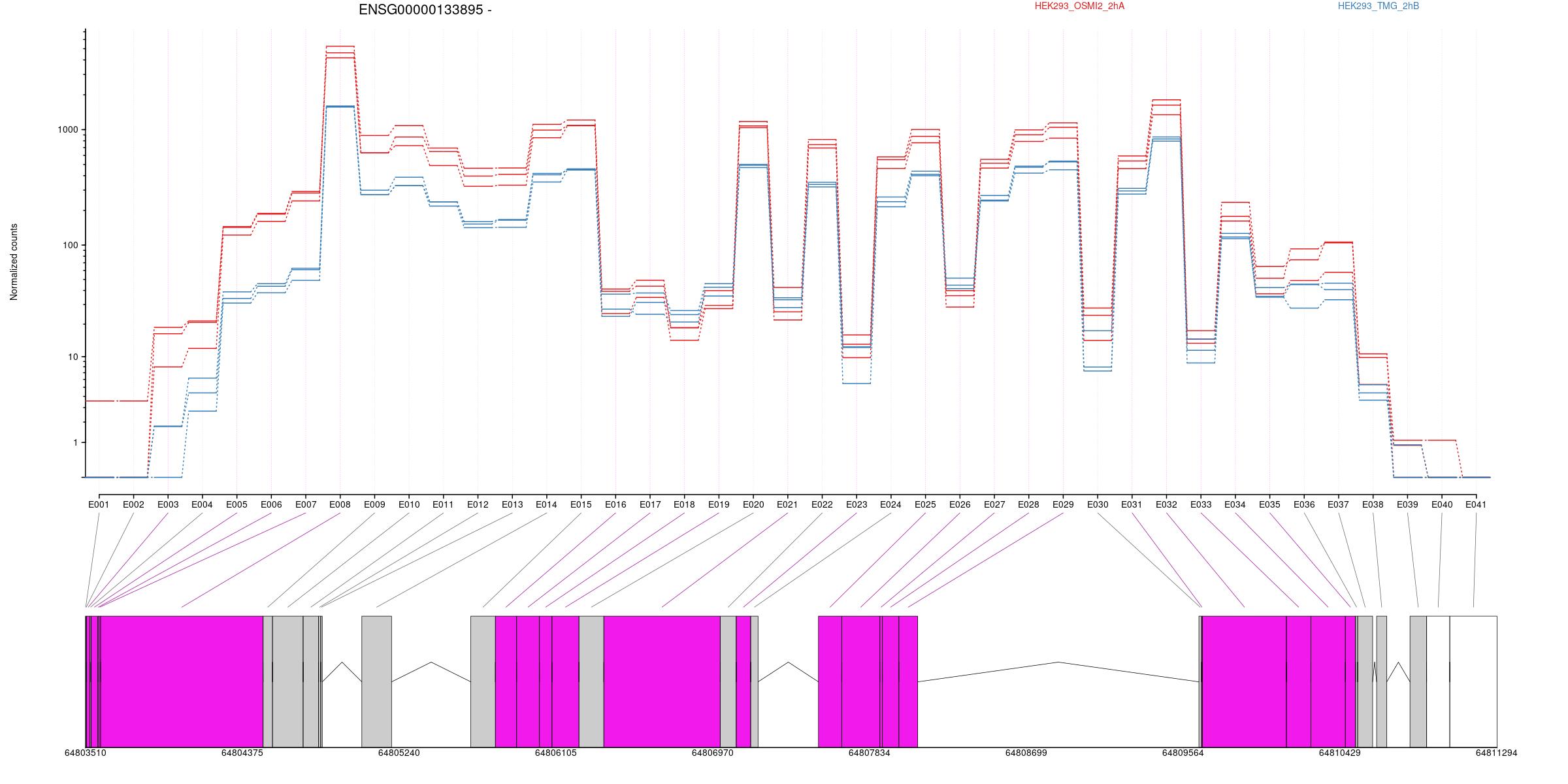Select exon label E027
The height and width of the screenshot is (784, 1568).
click(994, 504)
